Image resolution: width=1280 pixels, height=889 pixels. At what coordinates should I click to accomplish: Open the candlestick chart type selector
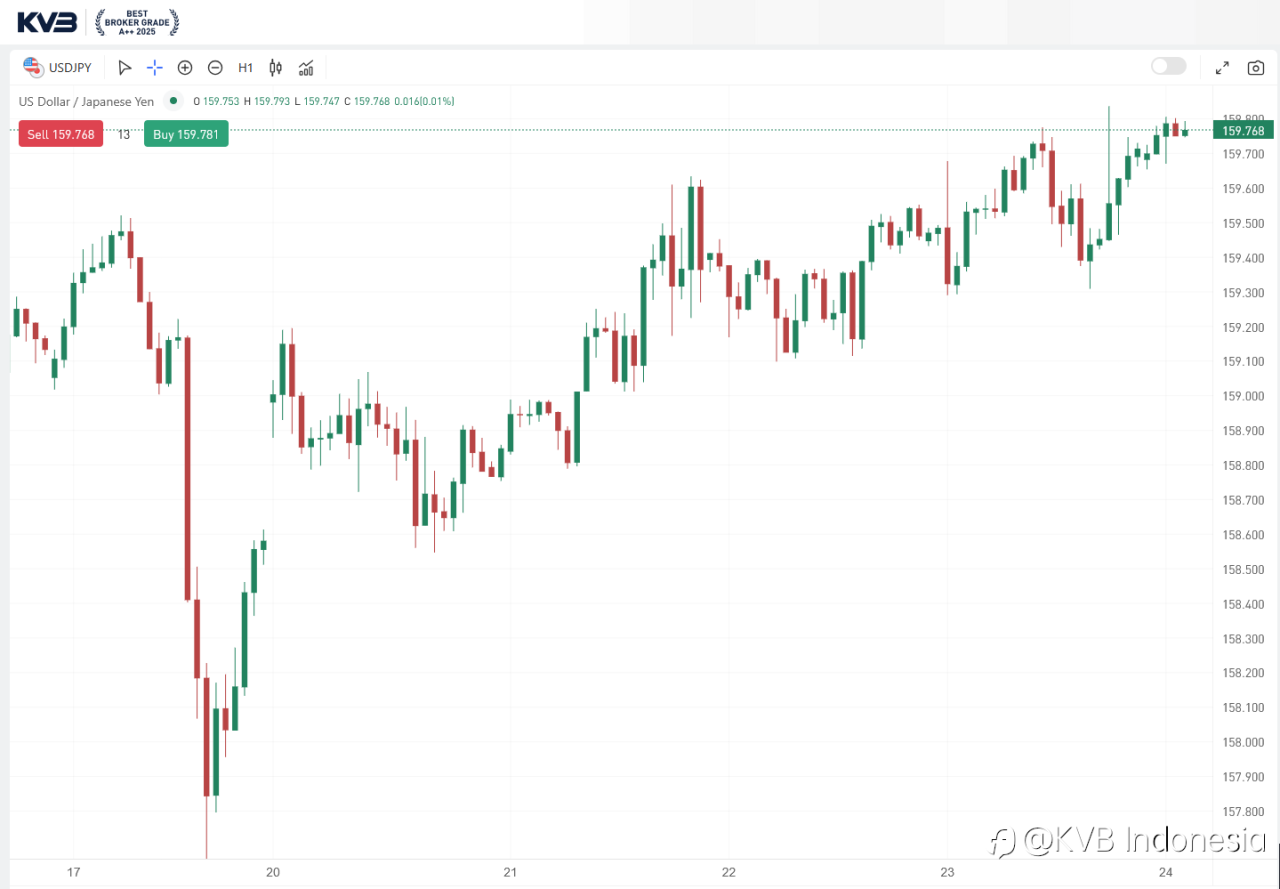pyautogui.click(x=276, y=68)
